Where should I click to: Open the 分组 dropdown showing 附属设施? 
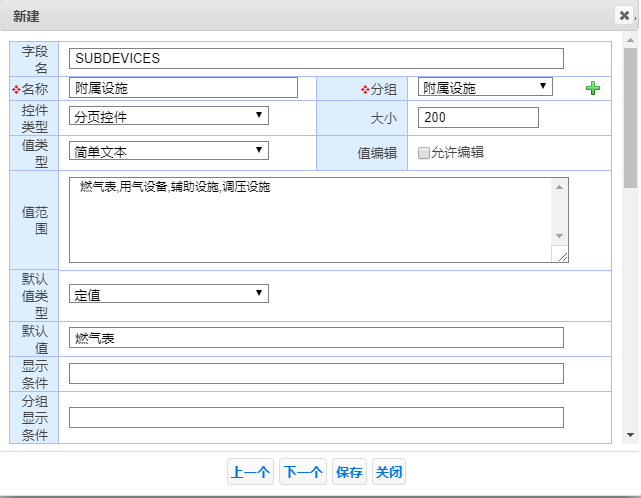click(x=485, y=87)
